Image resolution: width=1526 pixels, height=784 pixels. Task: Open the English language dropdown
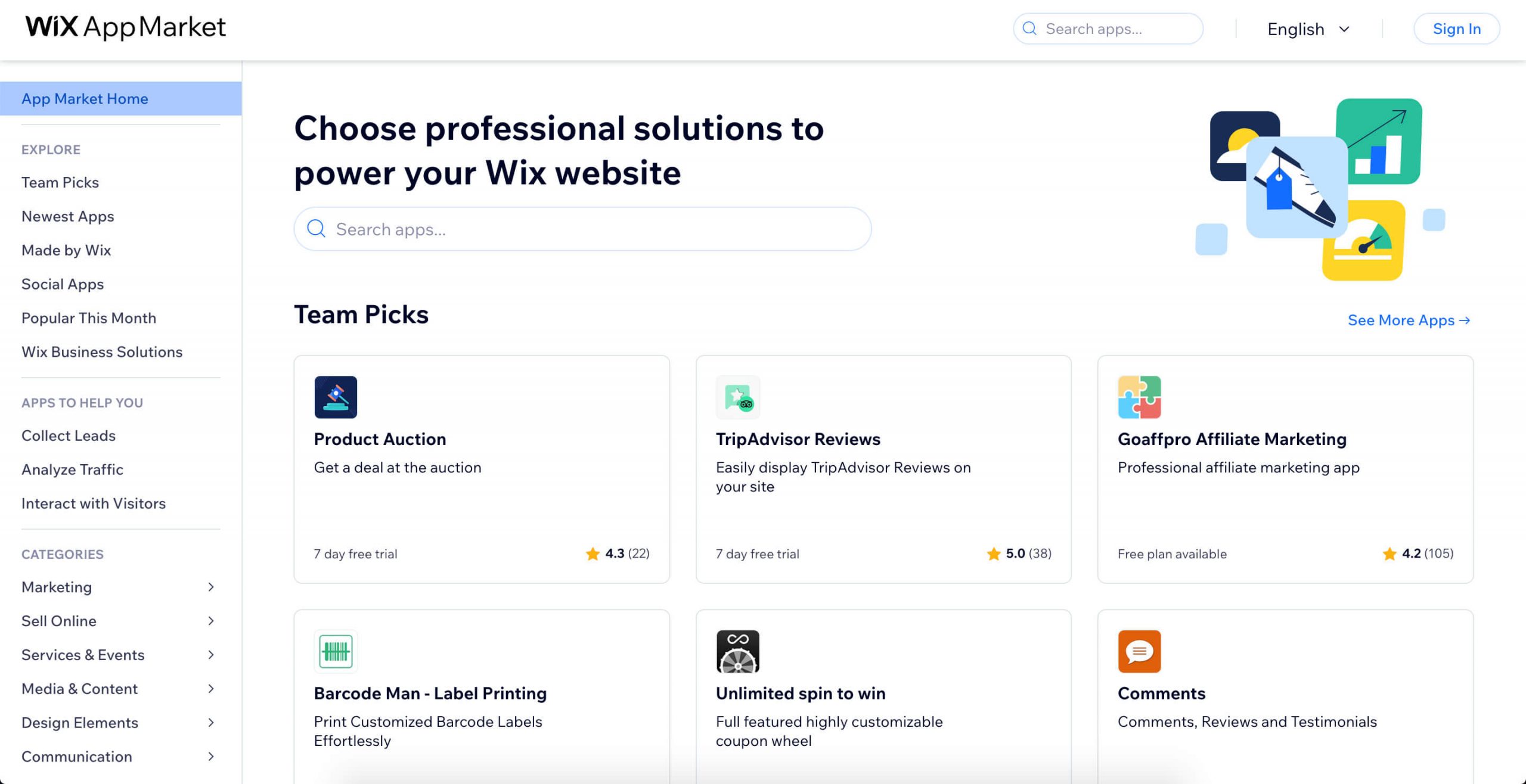(x=1308, y=29)
